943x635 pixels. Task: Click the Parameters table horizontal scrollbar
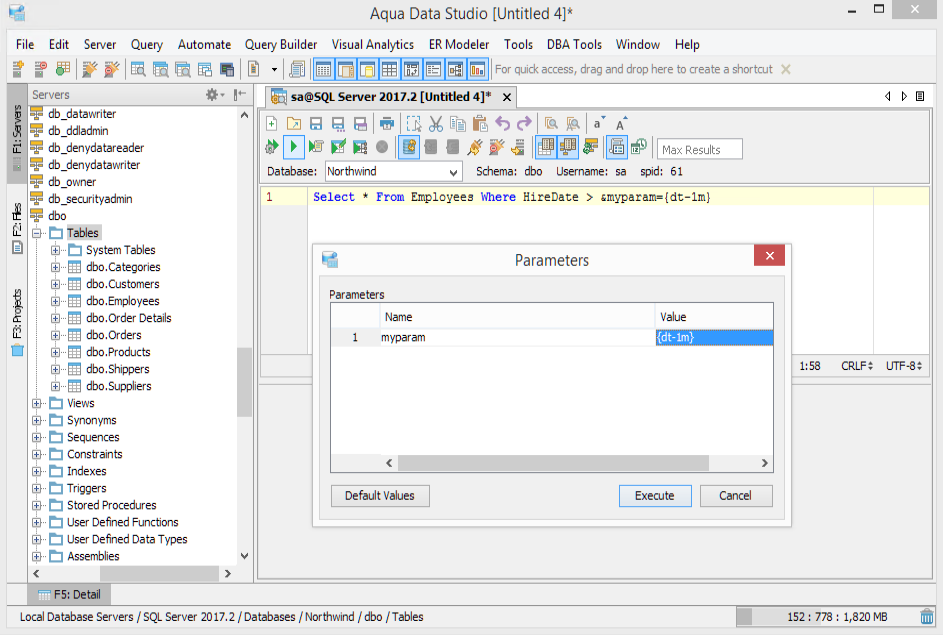553,463
